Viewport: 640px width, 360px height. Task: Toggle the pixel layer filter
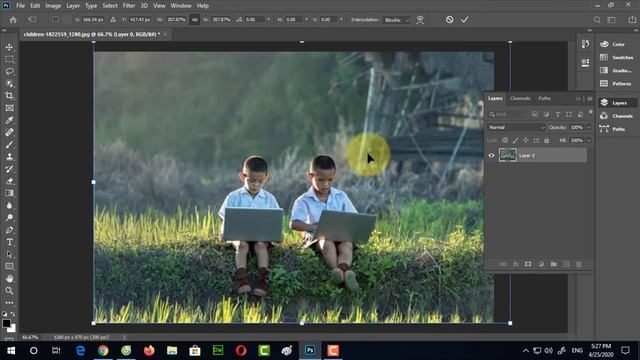pyautogui.click(x=535, y=114)
